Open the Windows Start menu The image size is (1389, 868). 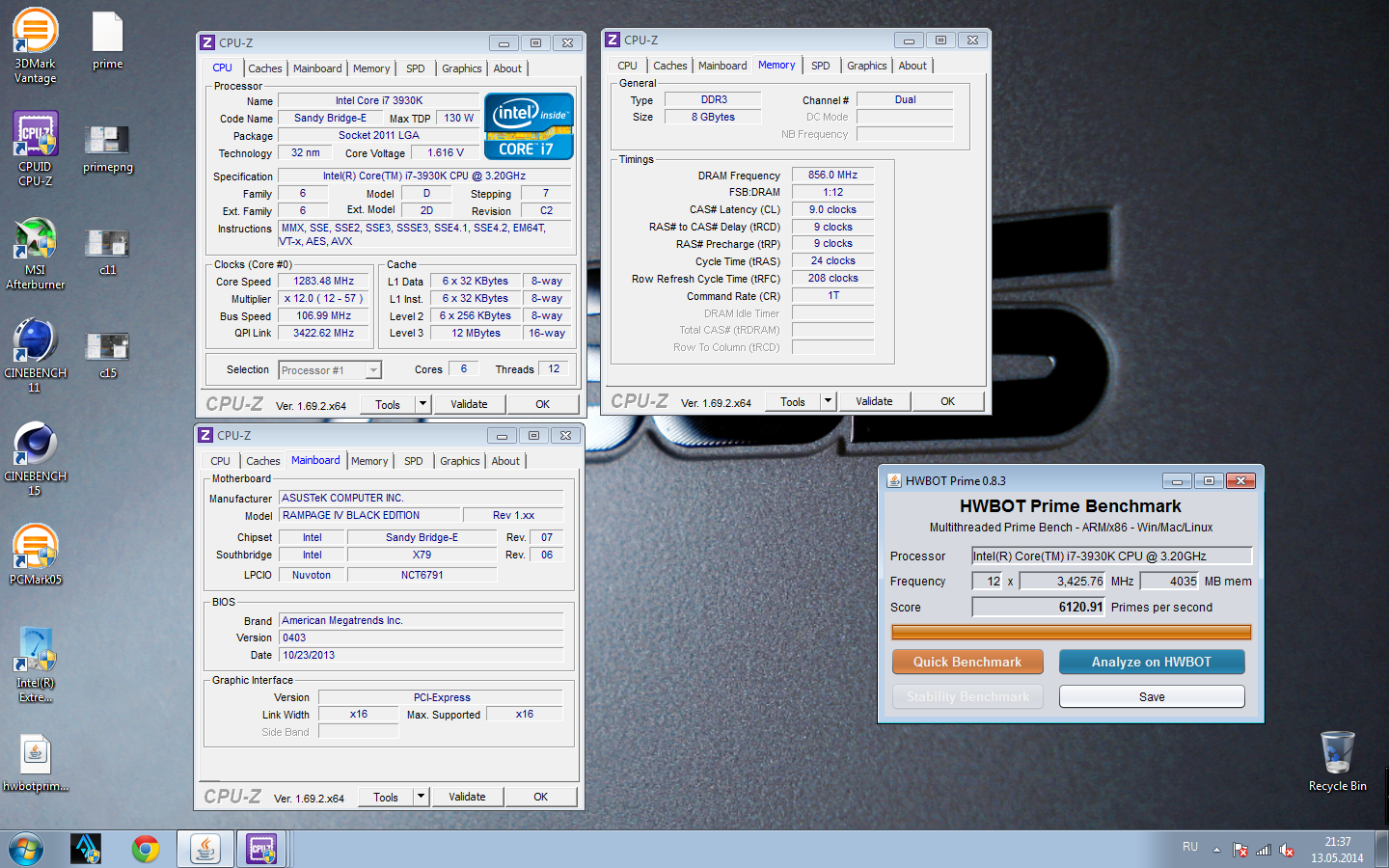[26, 850]
